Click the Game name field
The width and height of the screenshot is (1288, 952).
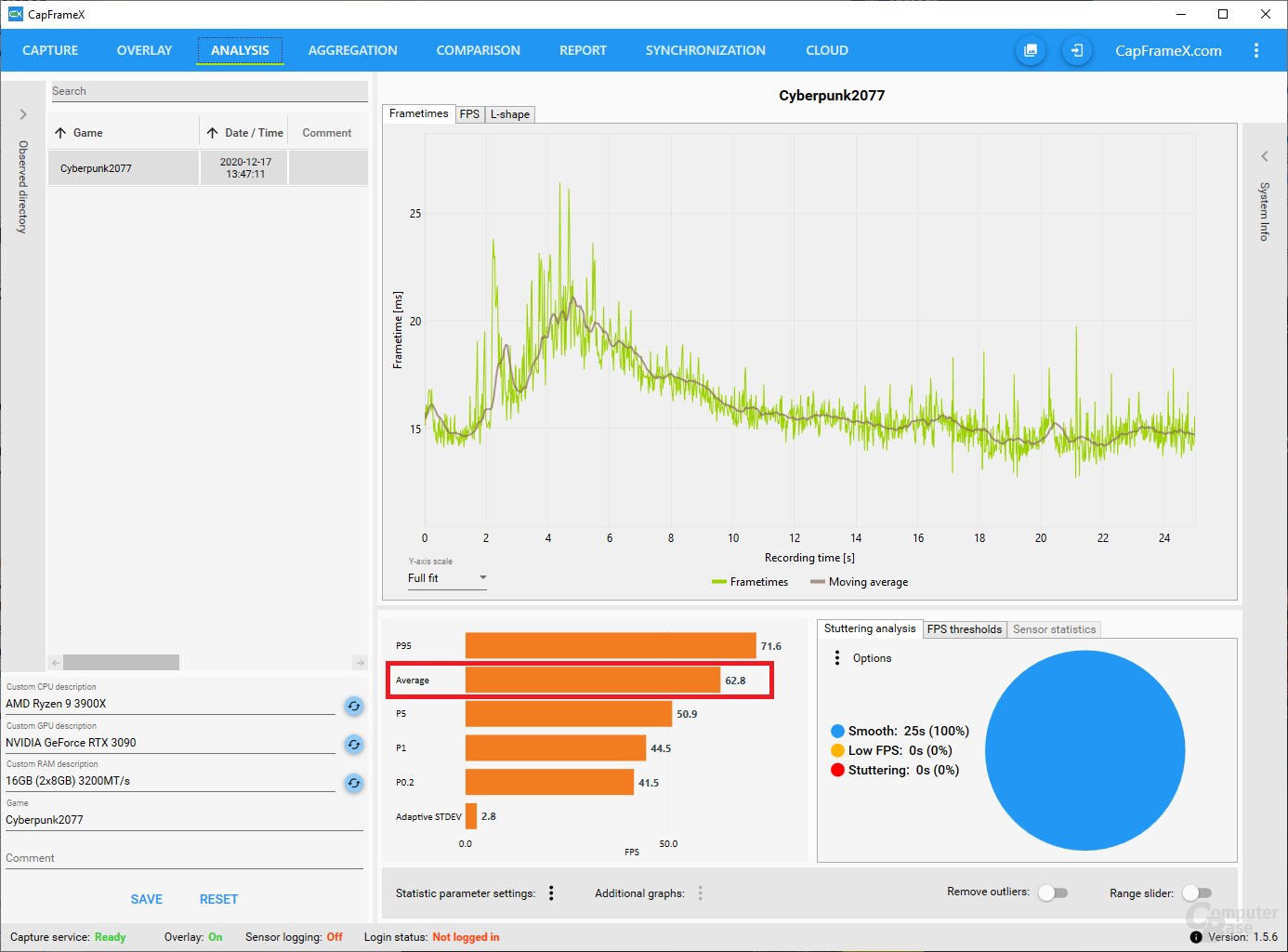(184, 820)
